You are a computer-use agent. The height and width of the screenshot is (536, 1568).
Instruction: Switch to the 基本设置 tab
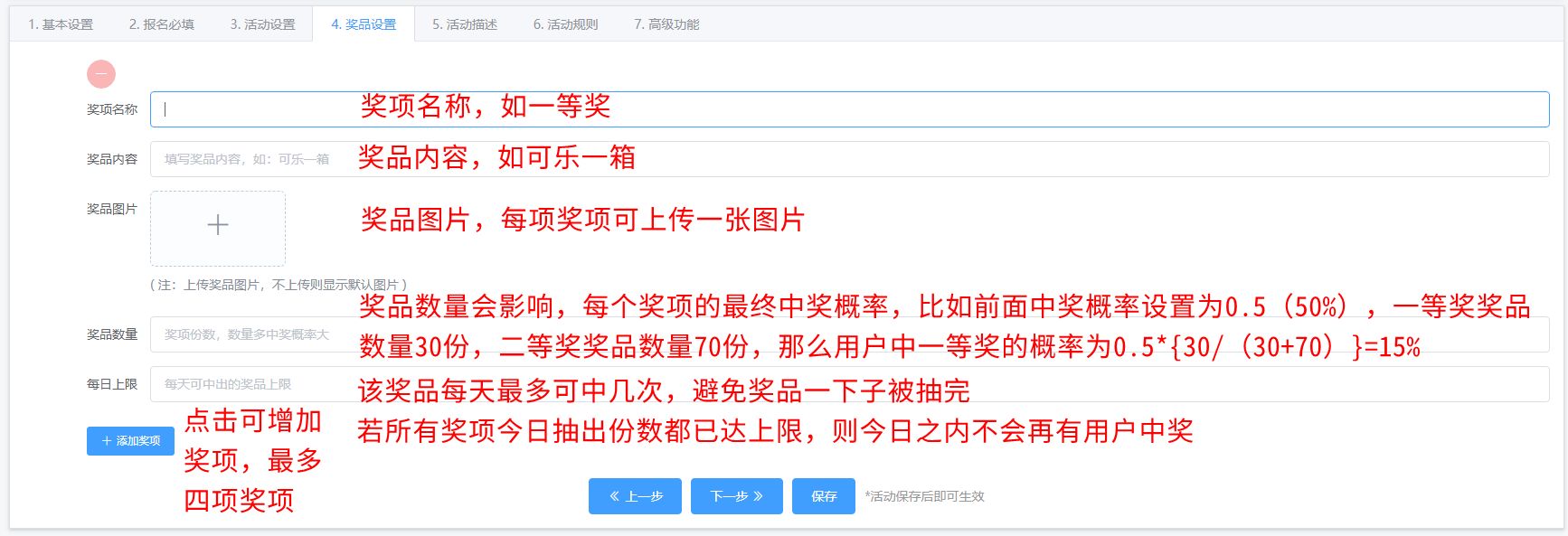pos(61,24)
